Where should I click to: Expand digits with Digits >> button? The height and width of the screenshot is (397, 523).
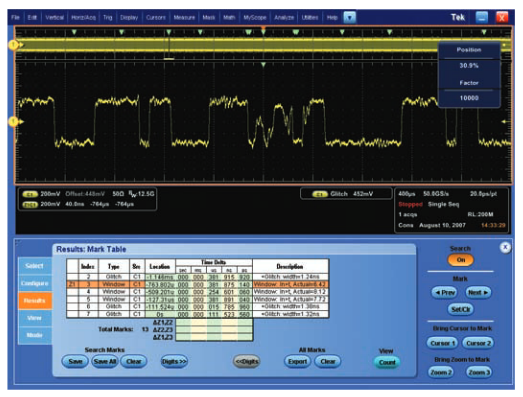[x=174, y=362]
